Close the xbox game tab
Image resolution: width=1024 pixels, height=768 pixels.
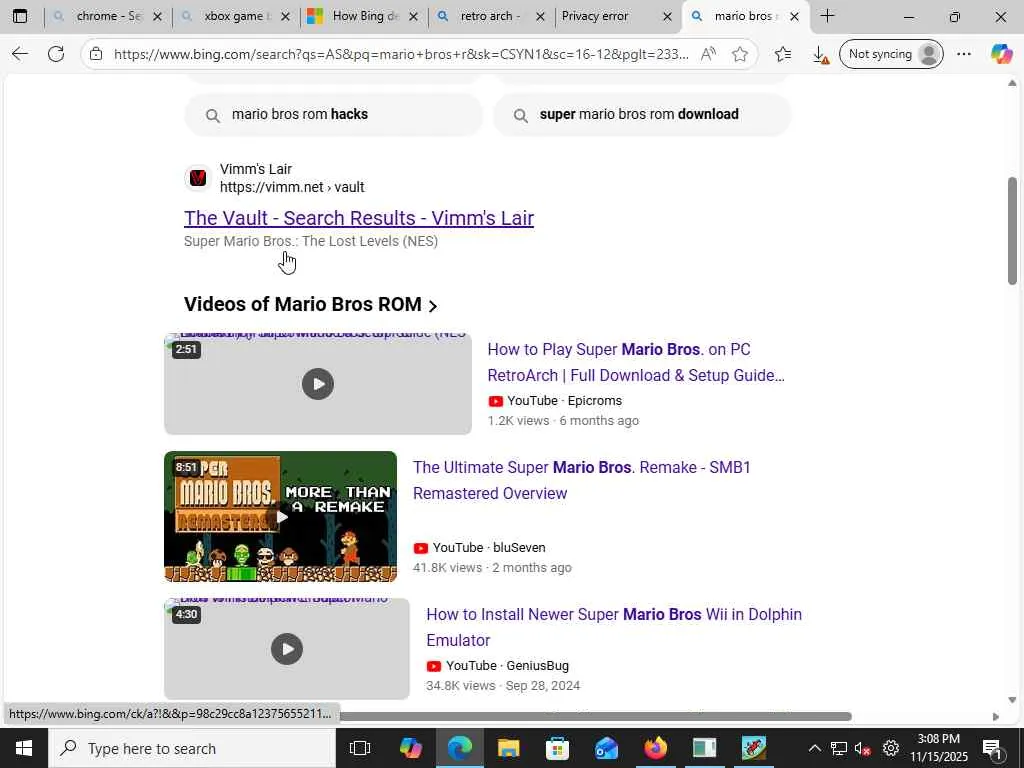(285, 17)
